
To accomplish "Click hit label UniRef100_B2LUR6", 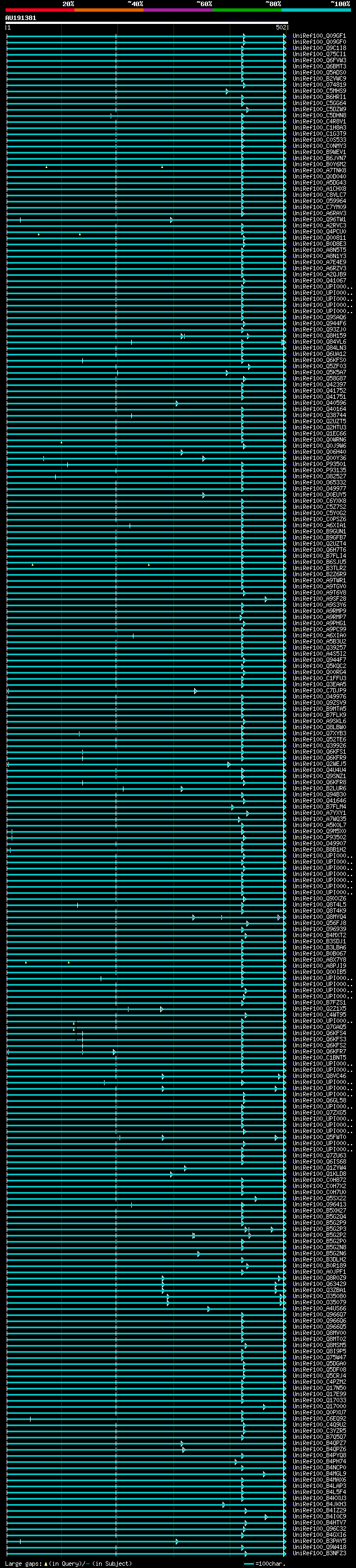I will coord(319,789).
